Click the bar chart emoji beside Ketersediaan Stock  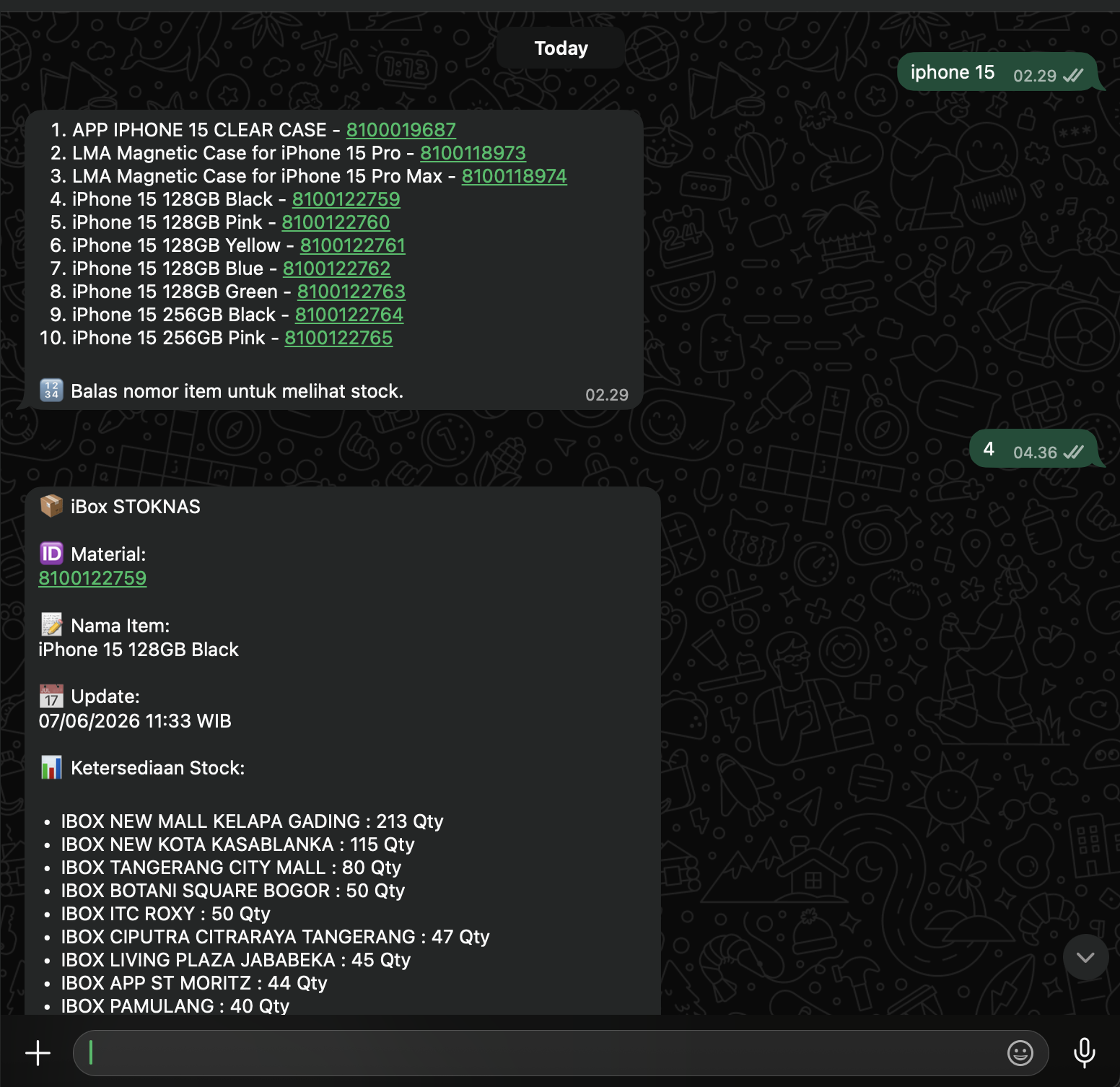pos(51,767)
